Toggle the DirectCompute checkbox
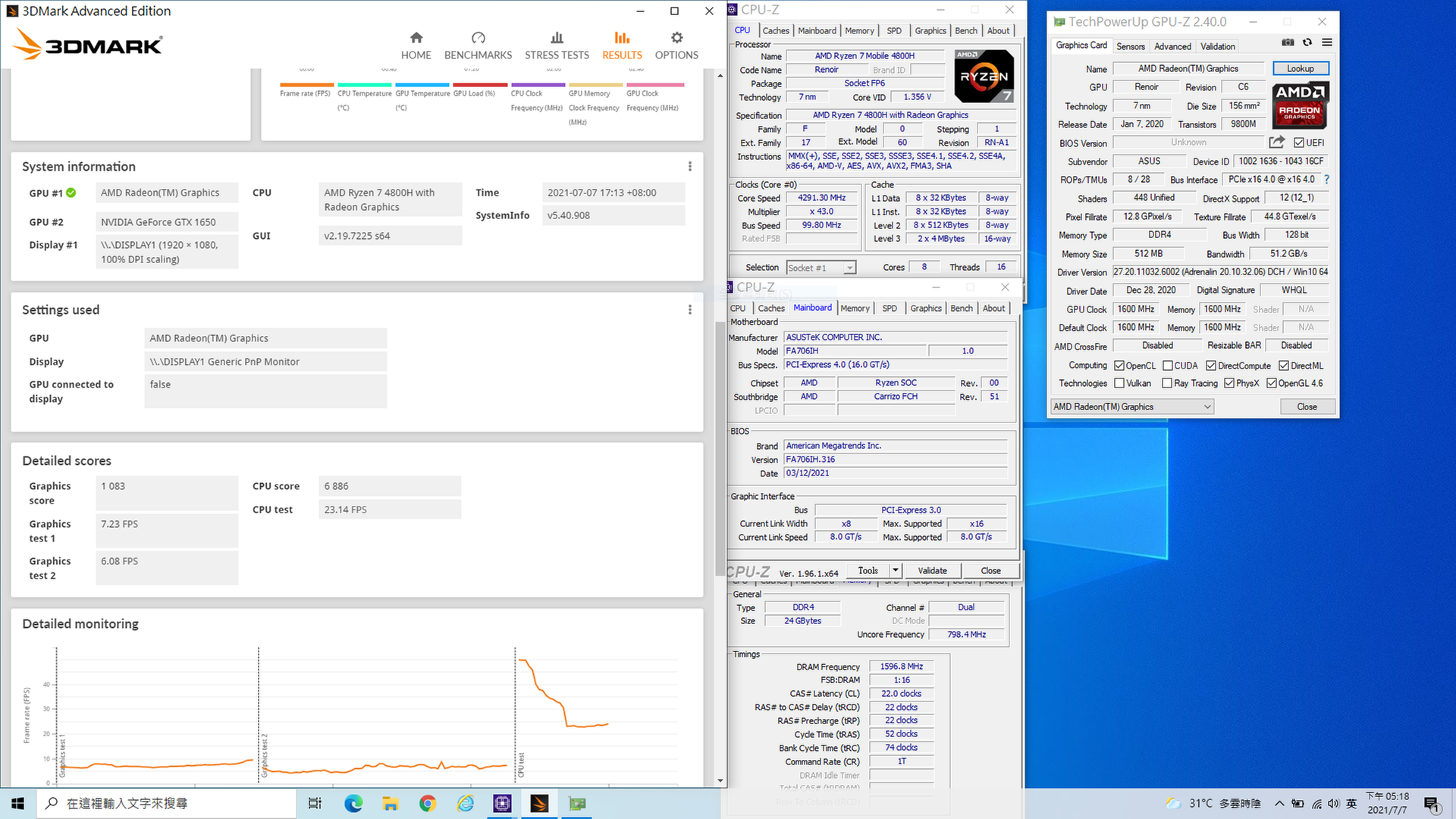1456x819 pixels. pos(1211,366)
